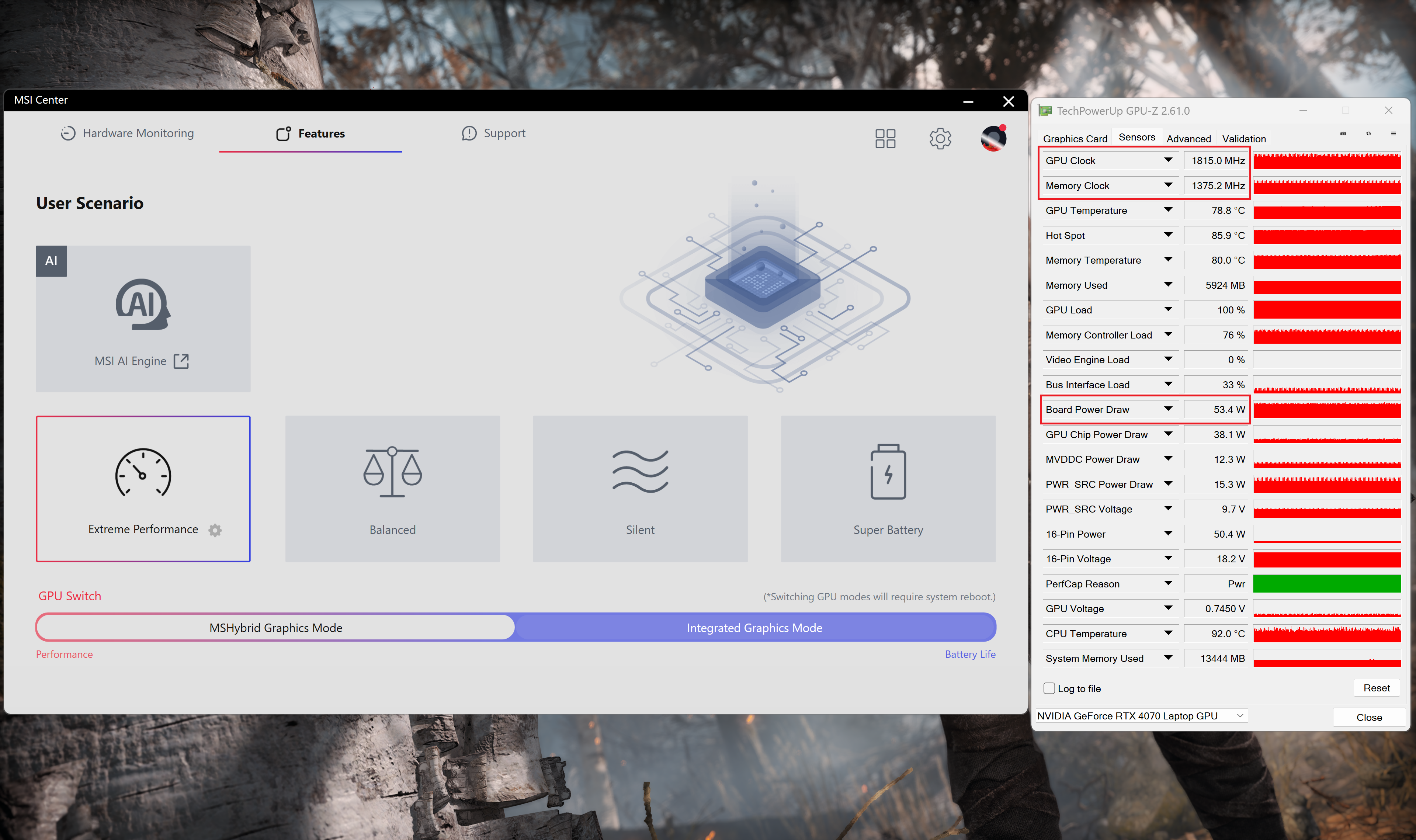
Task: Click the Board Power Draw graph
Action: click(1327, 409)
